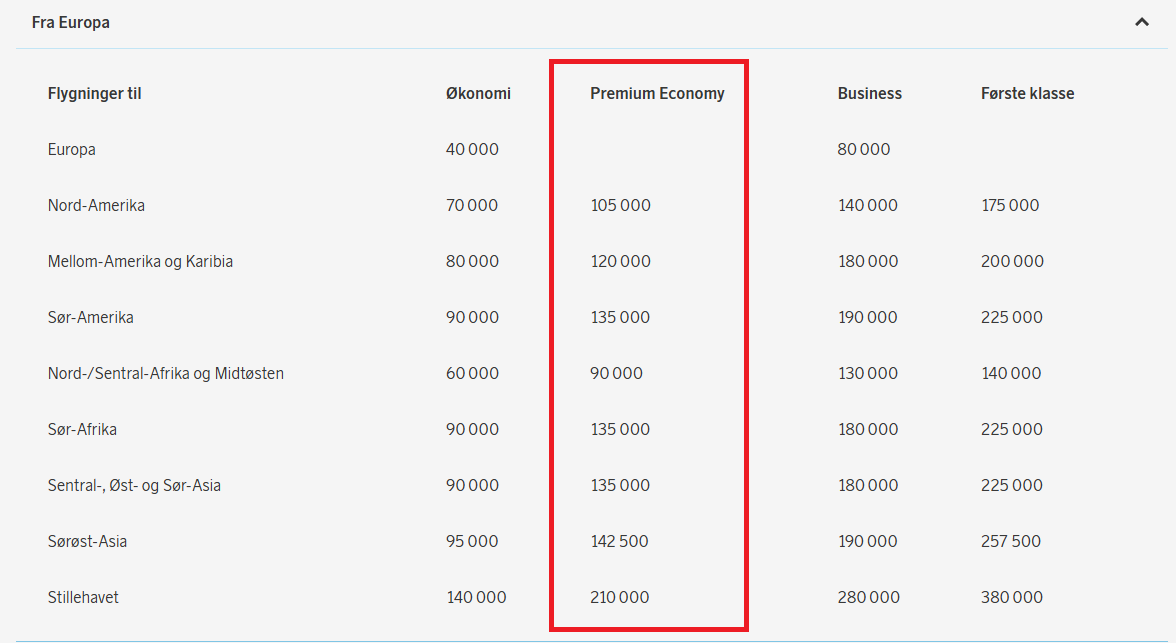Select the Sentral-, Øst- og Sør-Asia label
1176x643 pixels.
(134, 485)
